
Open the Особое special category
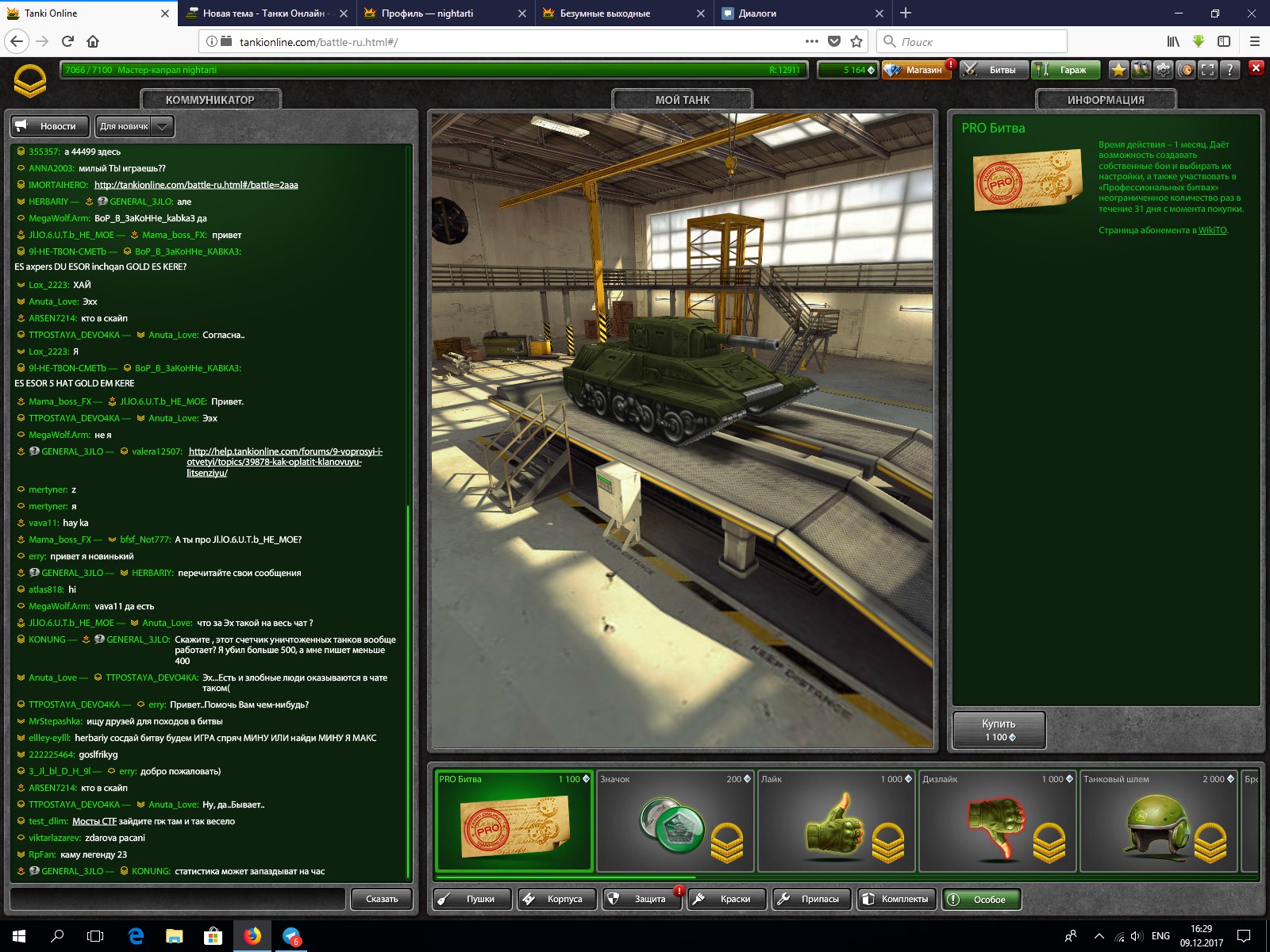[x=982, y=899]
